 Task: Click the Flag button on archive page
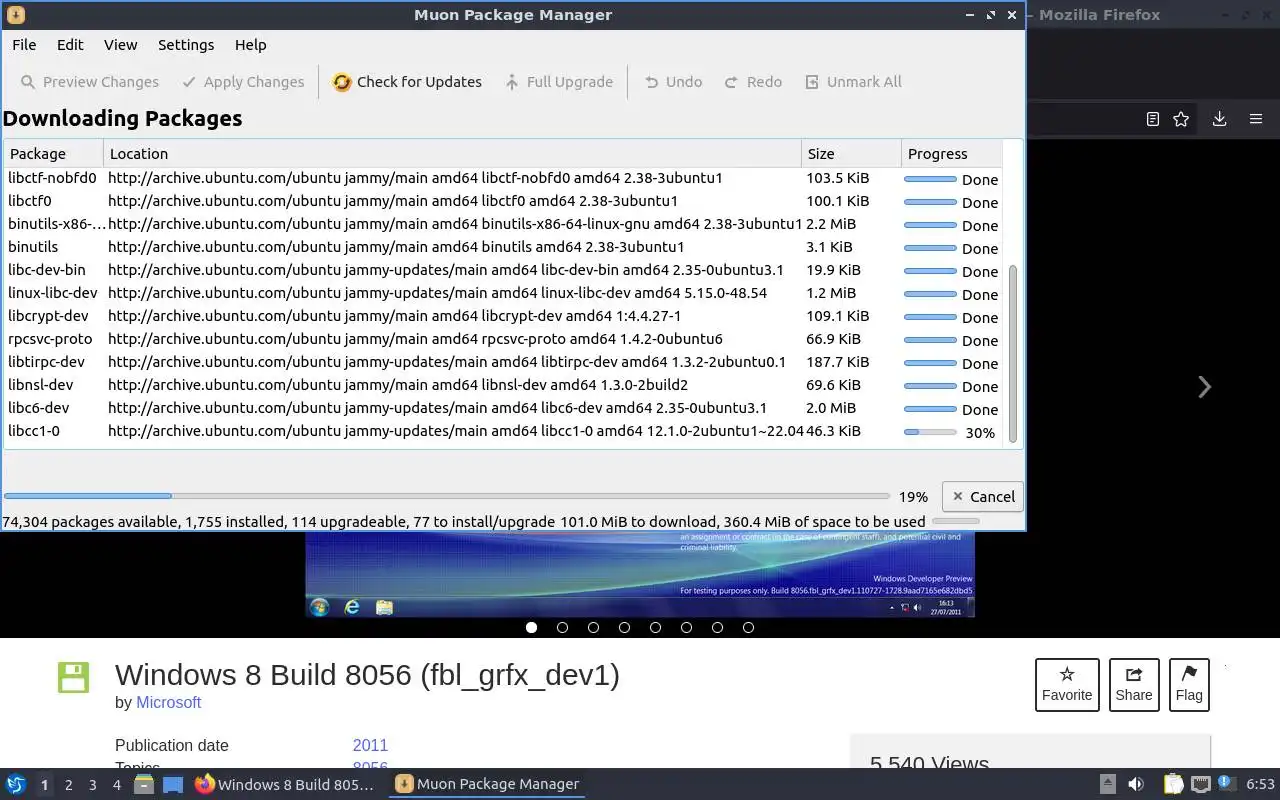click(x=1189, y=685)
